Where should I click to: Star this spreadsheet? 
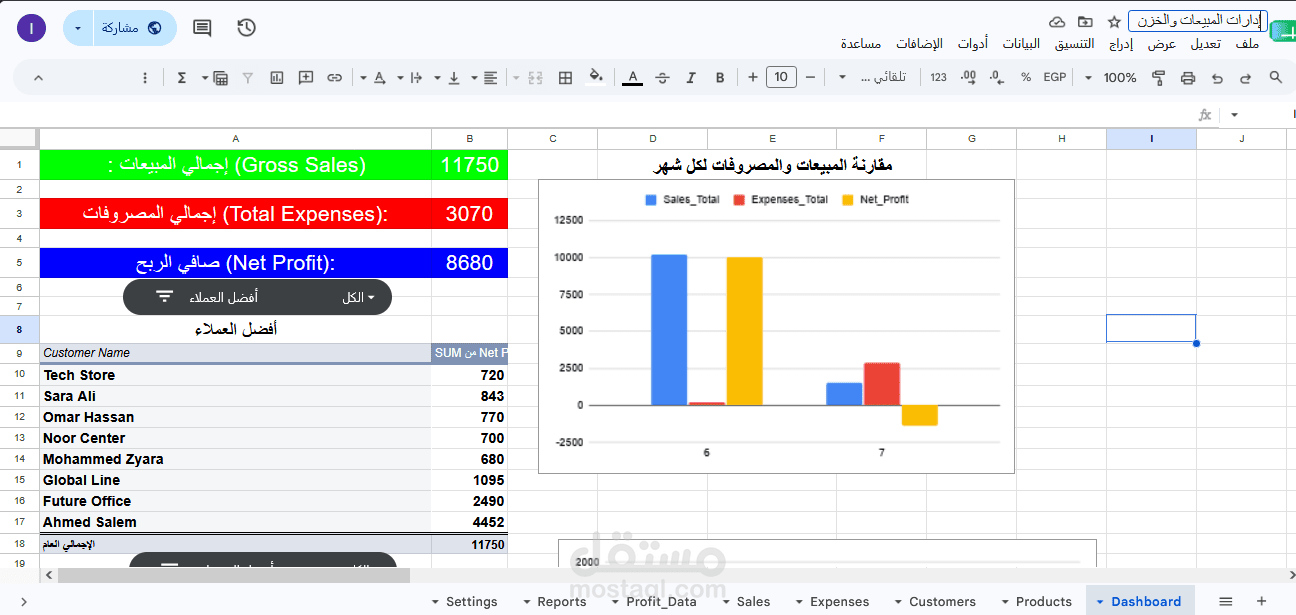click(x=1114, y=21)
